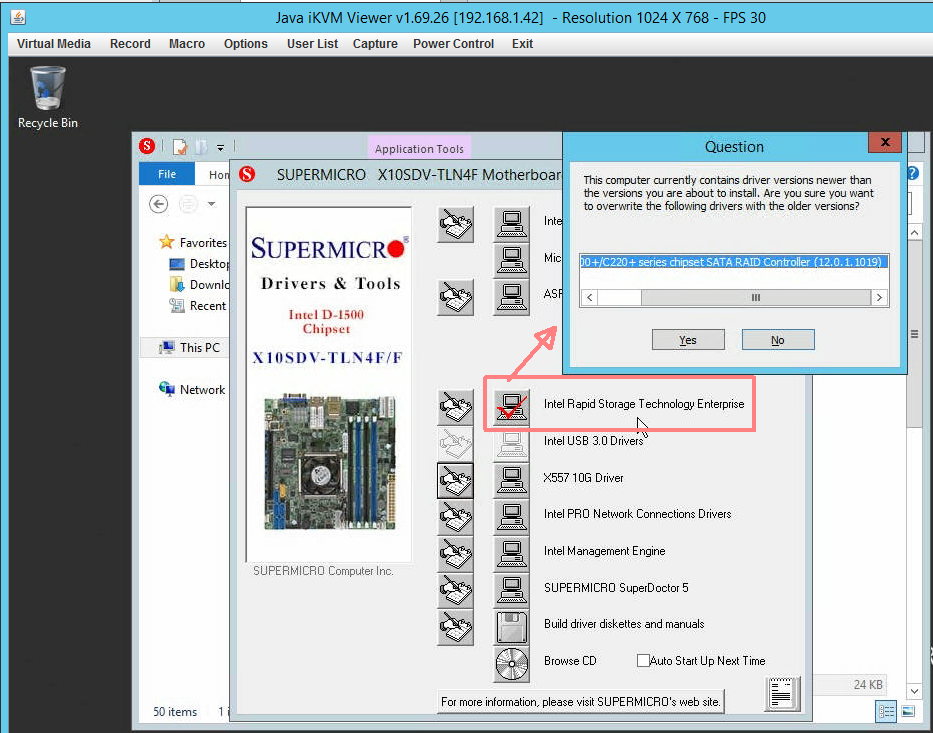The image size is (933, 733).
Task: Click the Build driver diskettes floppy icon
Action: pos(511,627)
